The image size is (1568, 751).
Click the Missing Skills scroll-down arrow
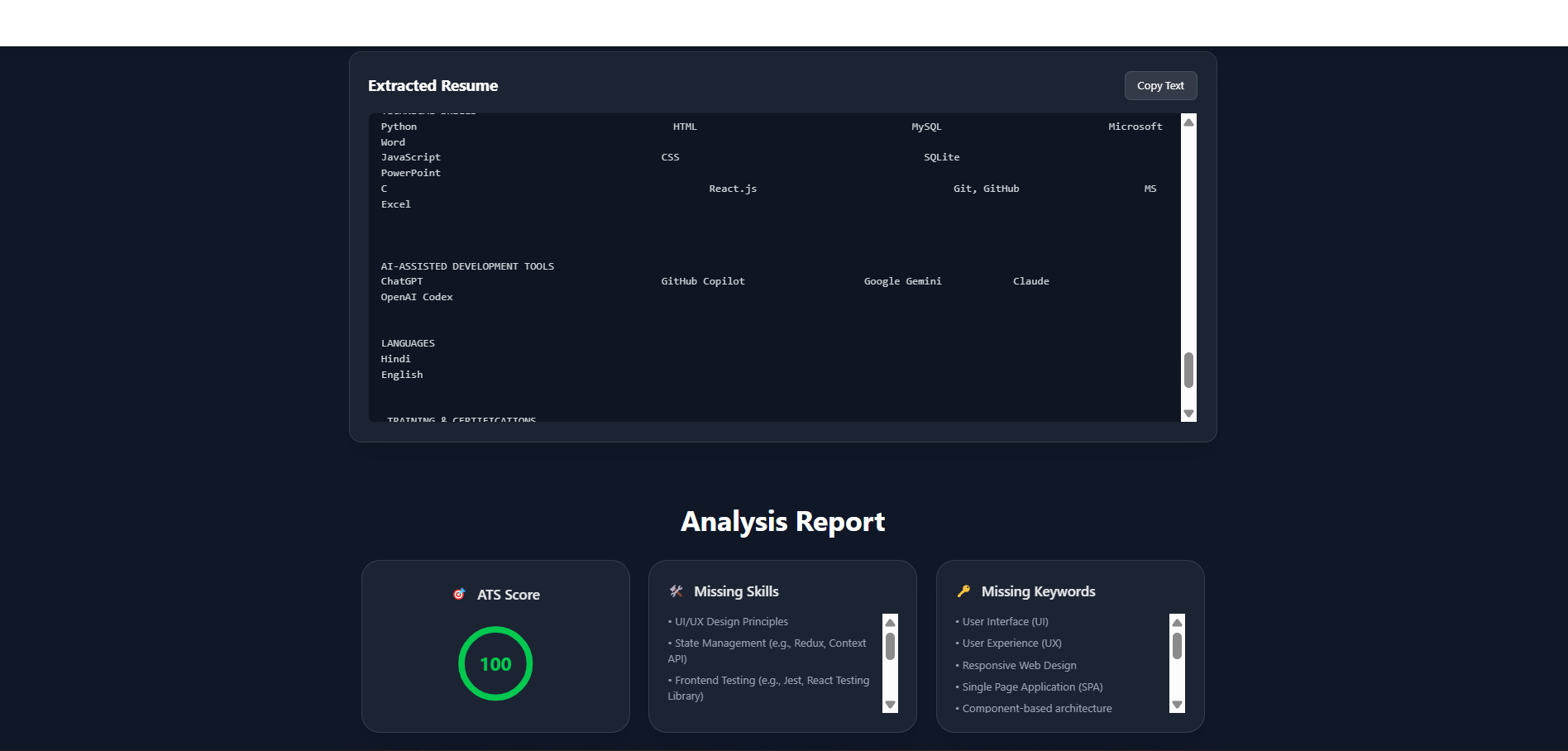point(890,705)
